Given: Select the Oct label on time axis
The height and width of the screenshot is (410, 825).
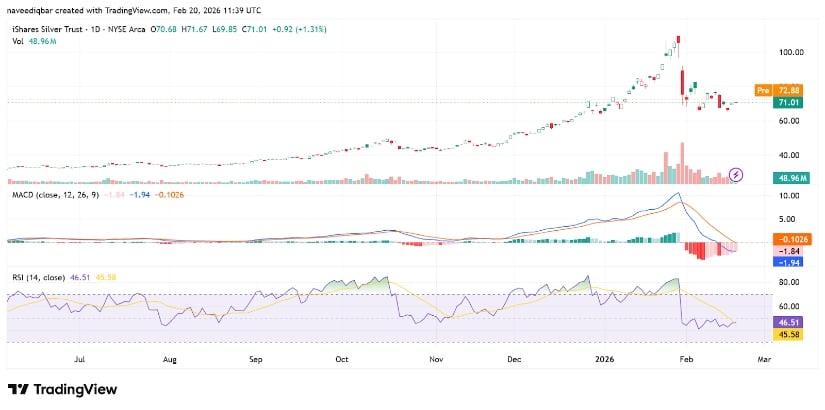Looking at the screenshot, I should 343,356.
